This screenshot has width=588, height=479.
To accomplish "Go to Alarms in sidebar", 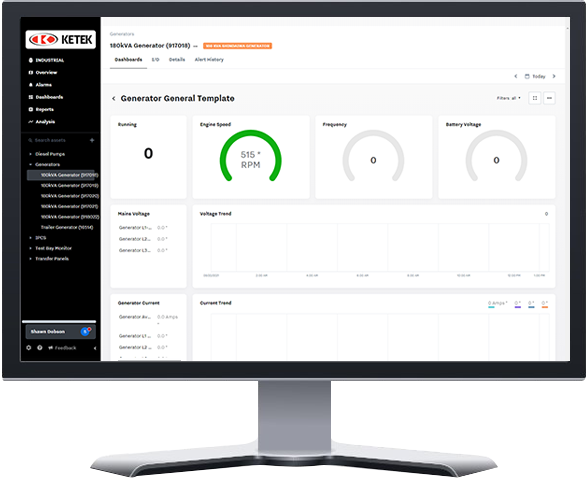I will pos(40,85).
